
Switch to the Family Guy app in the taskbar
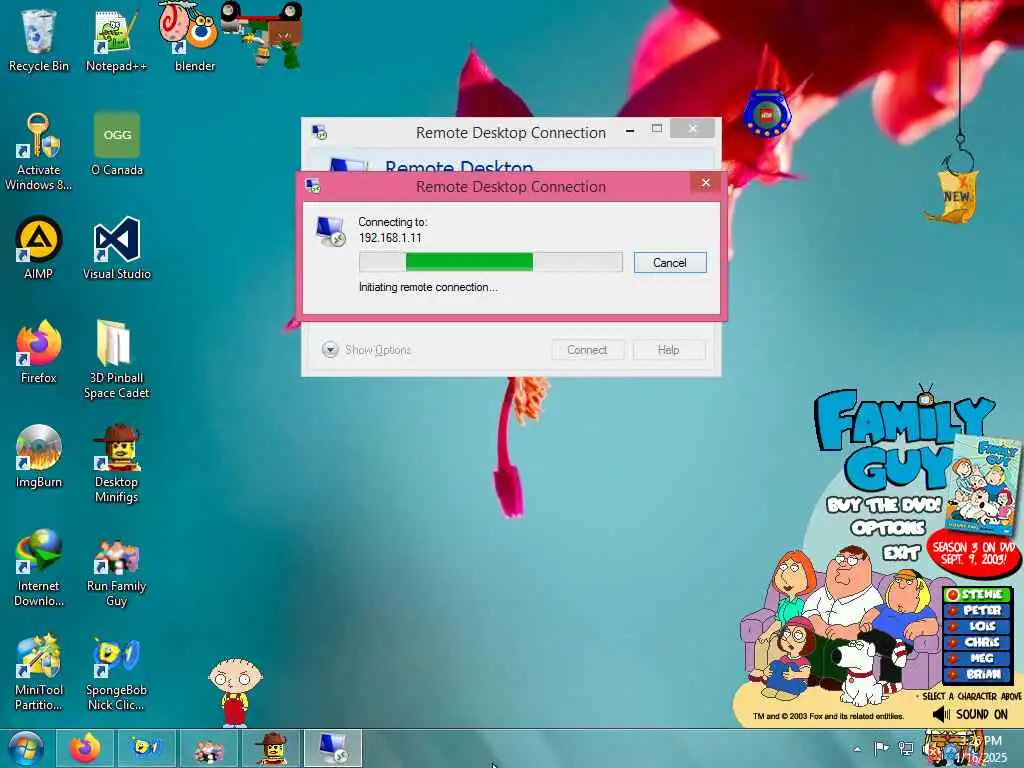(x=209, y=748)
